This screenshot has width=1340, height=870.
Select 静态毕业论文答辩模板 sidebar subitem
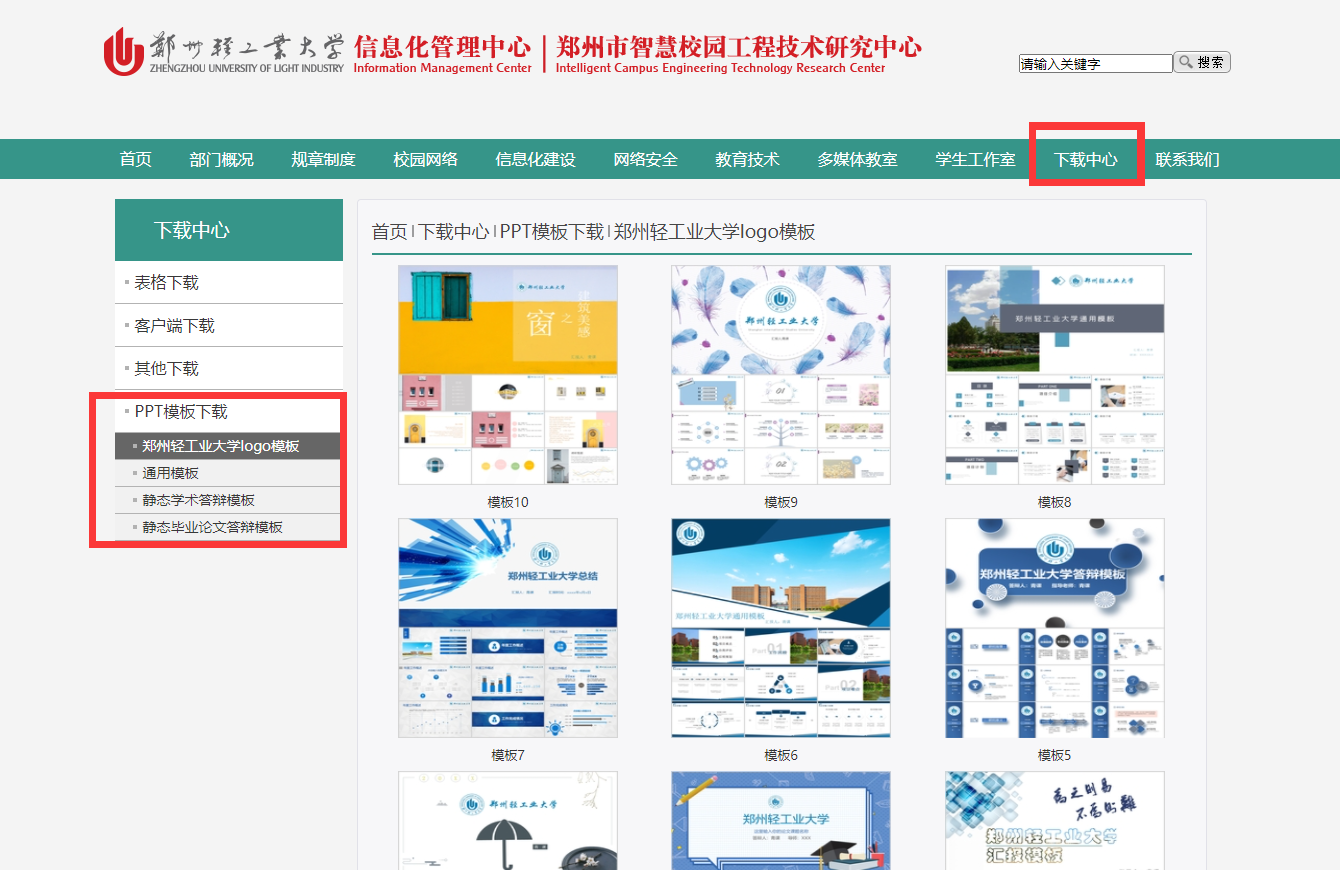(x=229, y=527)
